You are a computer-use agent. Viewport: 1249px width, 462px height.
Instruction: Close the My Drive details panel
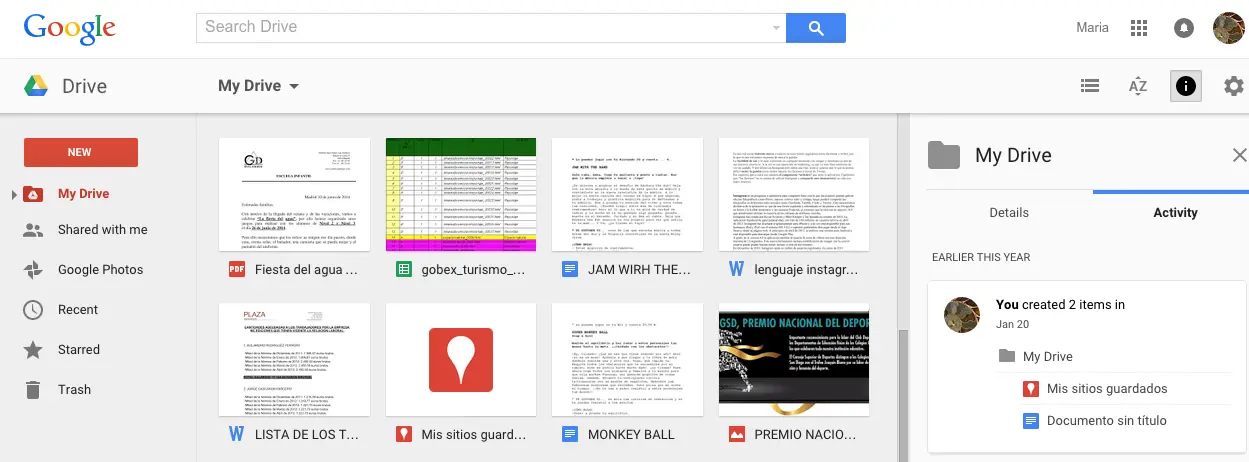click(1239, 155)
